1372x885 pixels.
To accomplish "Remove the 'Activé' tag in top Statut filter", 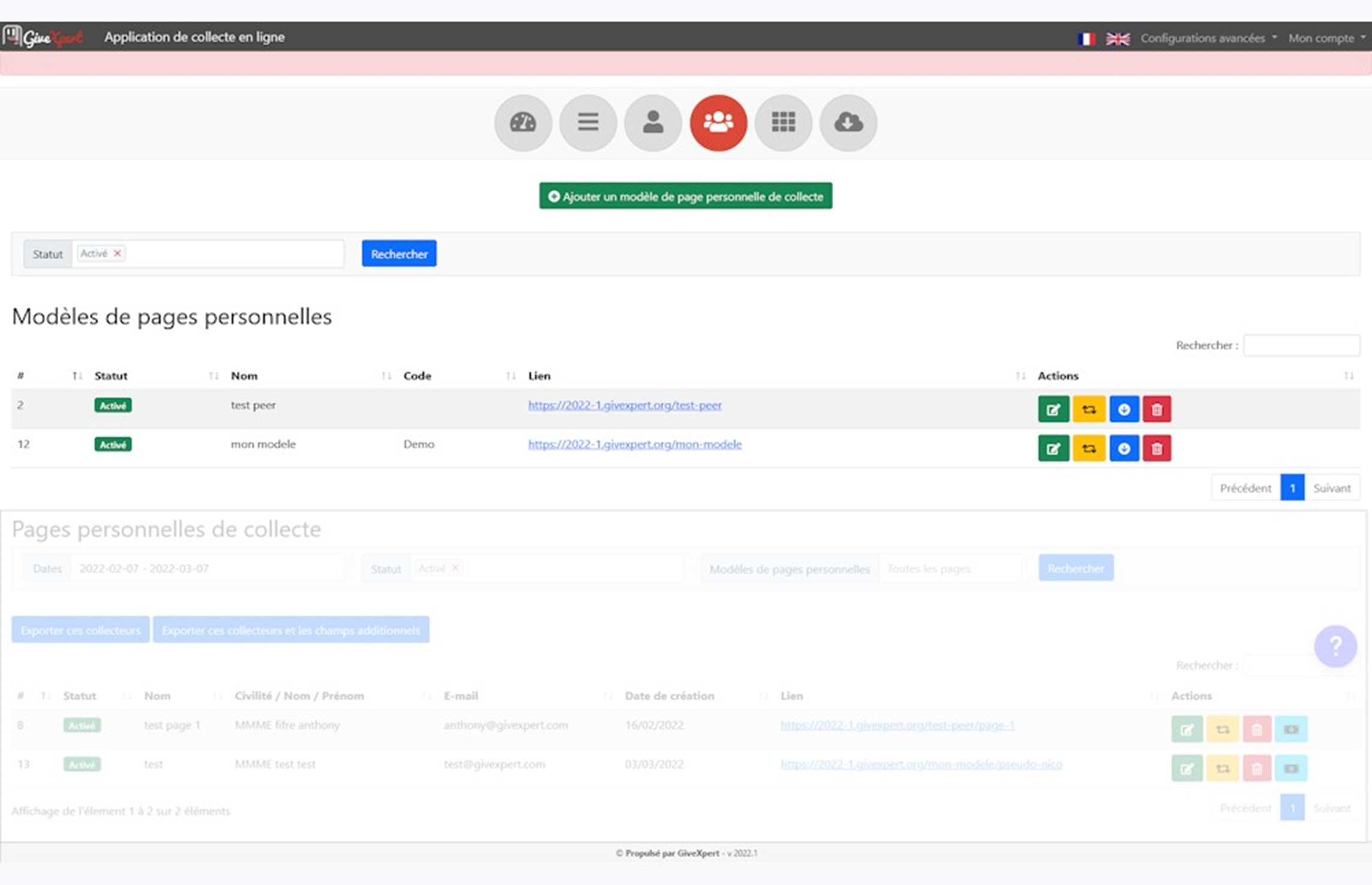I will click(x=118, y=253).
